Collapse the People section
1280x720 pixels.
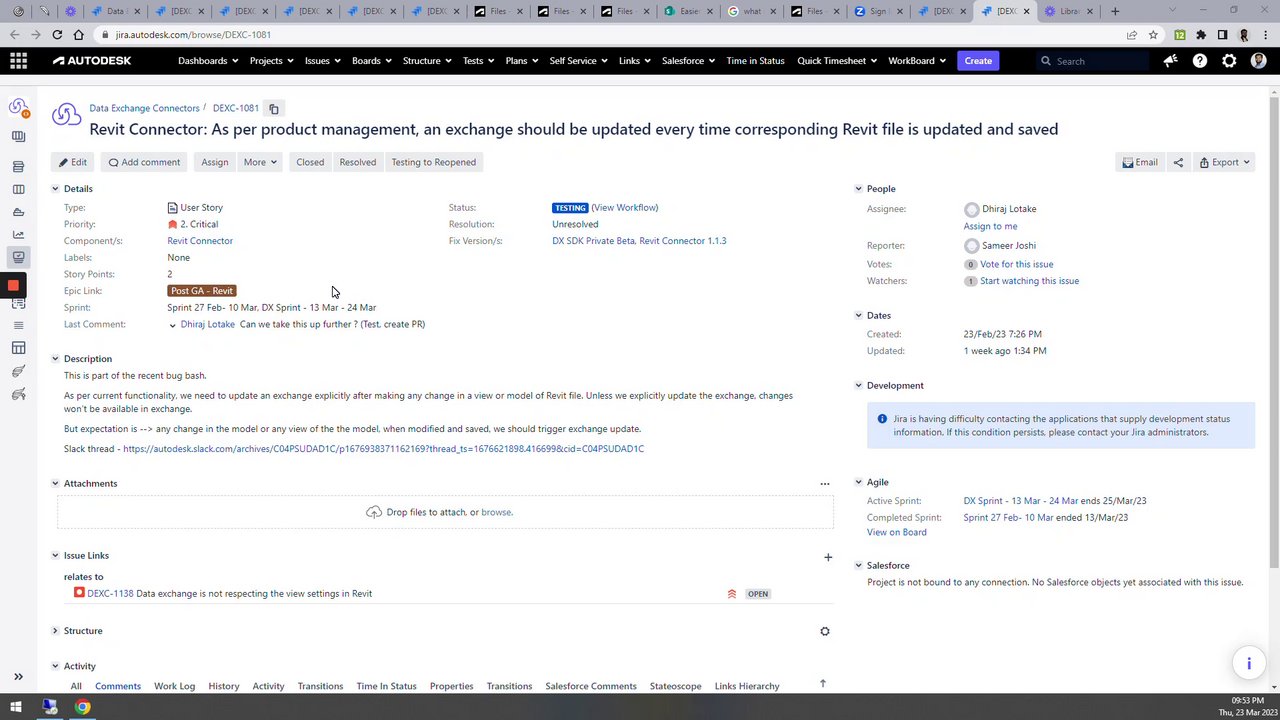tap(858, 189)
